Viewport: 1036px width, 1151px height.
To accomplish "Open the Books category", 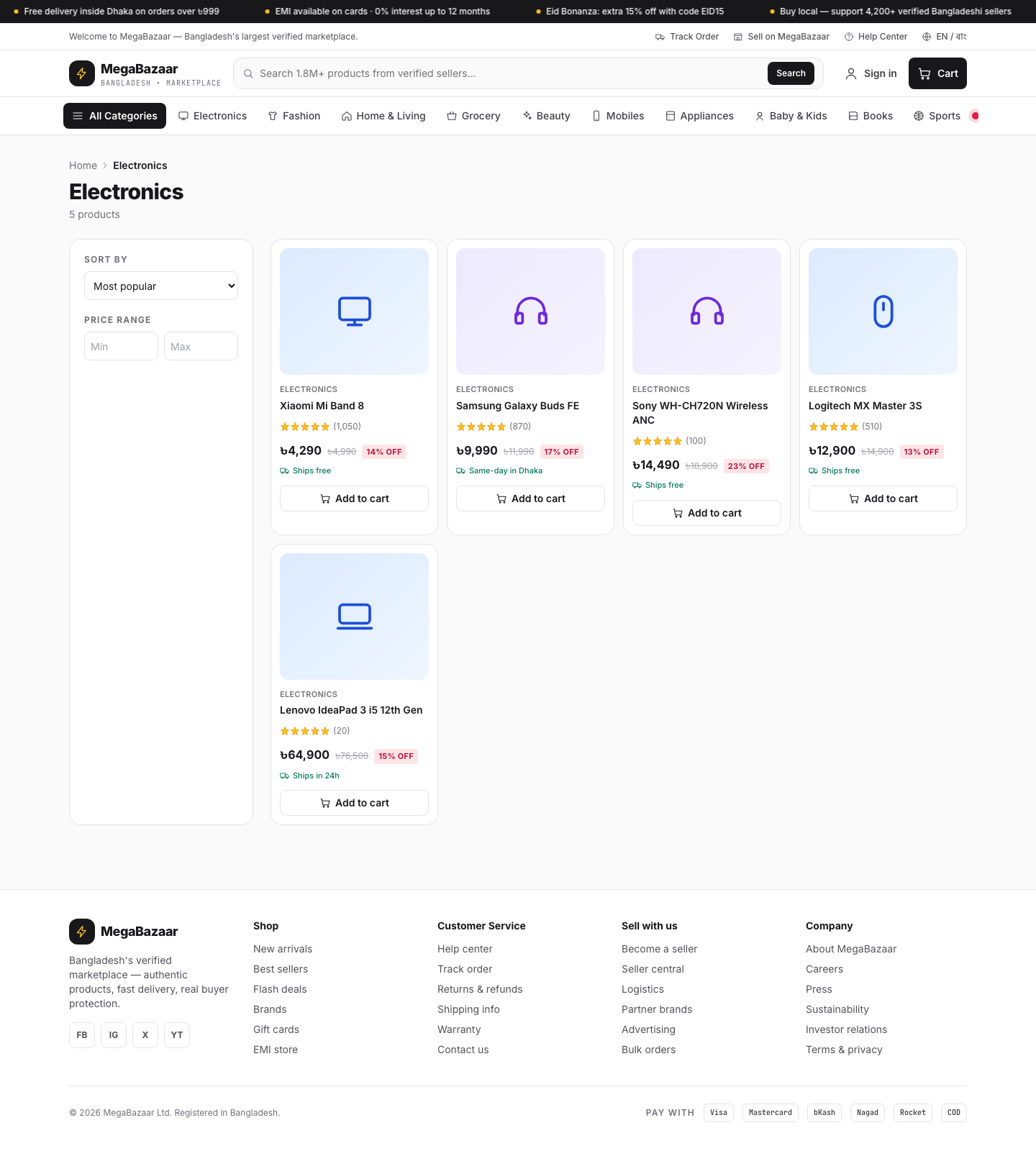I will click(871, 116).
